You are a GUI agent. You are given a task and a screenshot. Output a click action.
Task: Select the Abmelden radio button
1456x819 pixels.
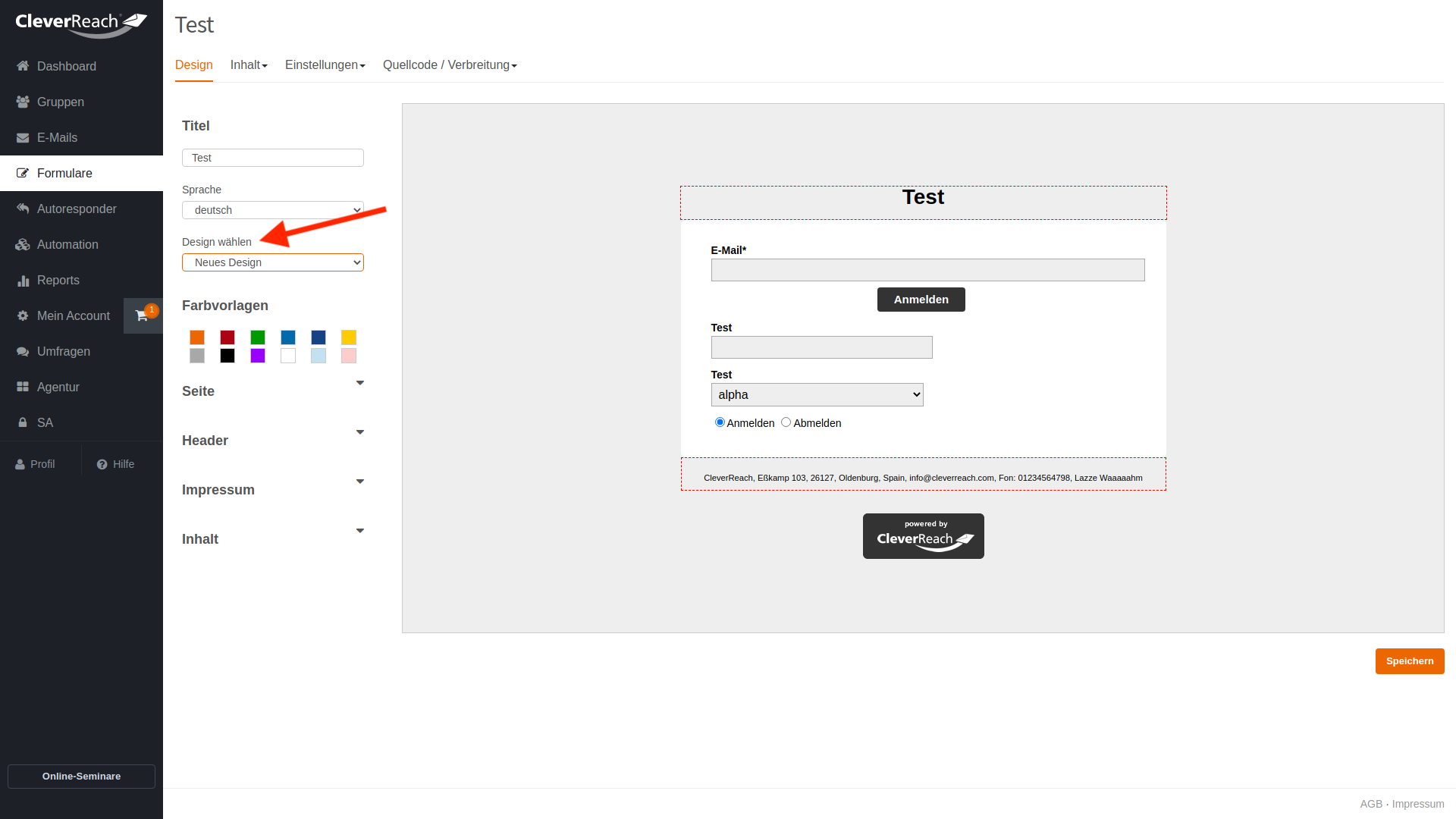click(x=786, y=422)
